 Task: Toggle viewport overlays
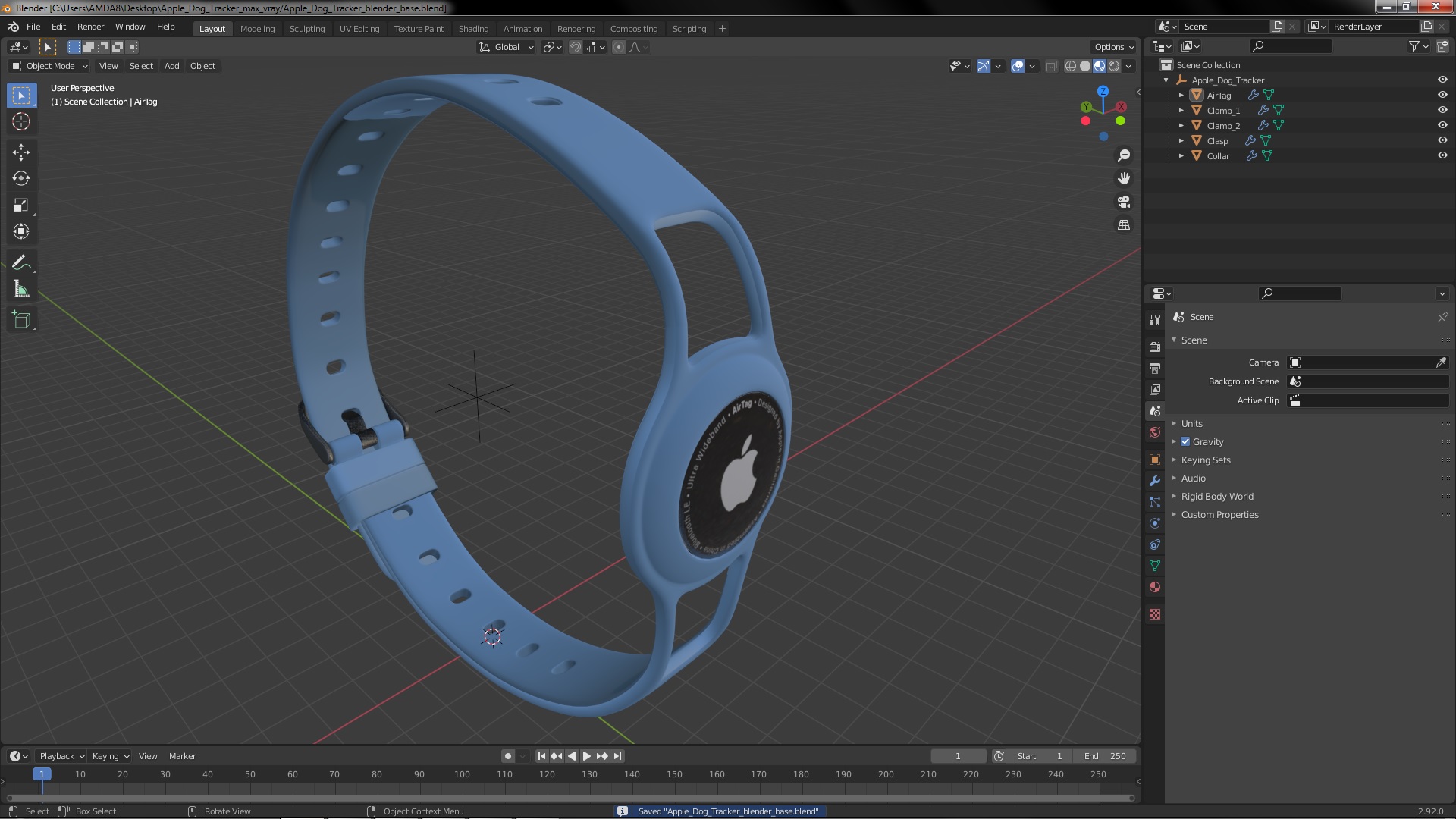[x=1018, y=67]
